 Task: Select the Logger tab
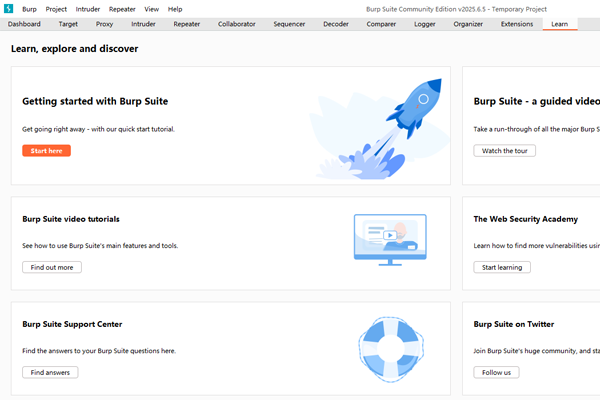(x=425, y=23)
